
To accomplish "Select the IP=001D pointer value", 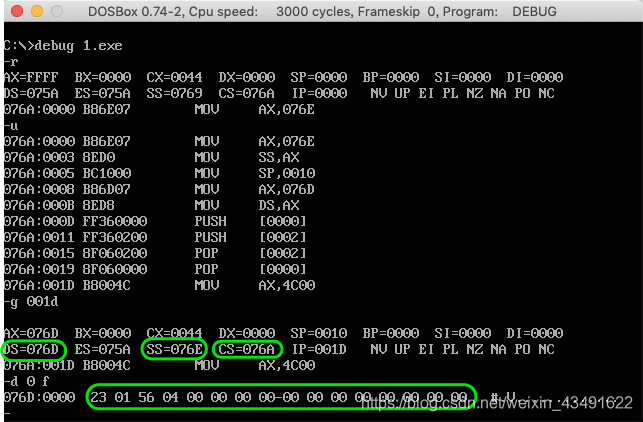I will pyautogui.click(x=319, y=349).
